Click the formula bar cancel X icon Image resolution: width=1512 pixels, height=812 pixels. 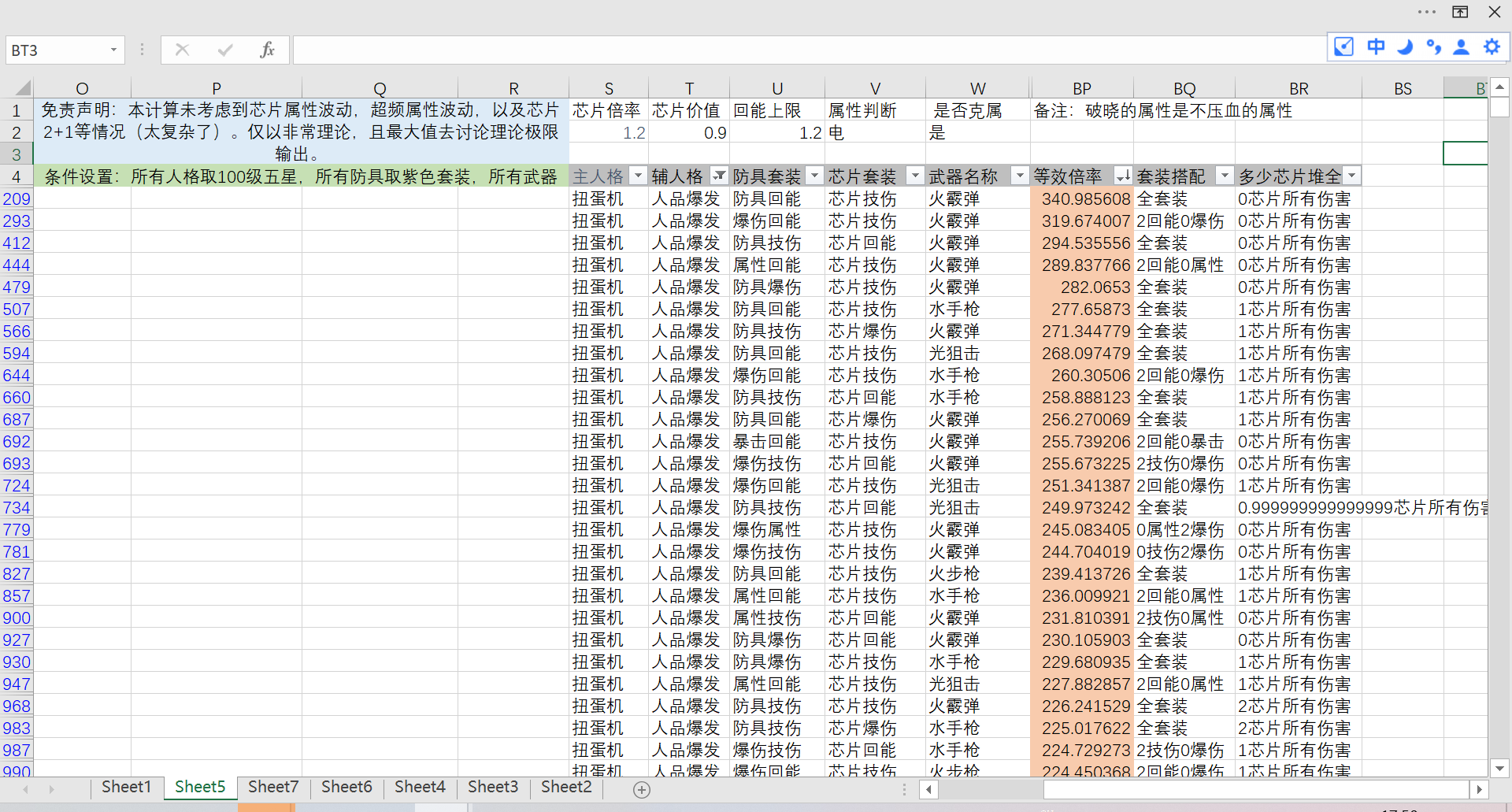click(x=183, y=50)
